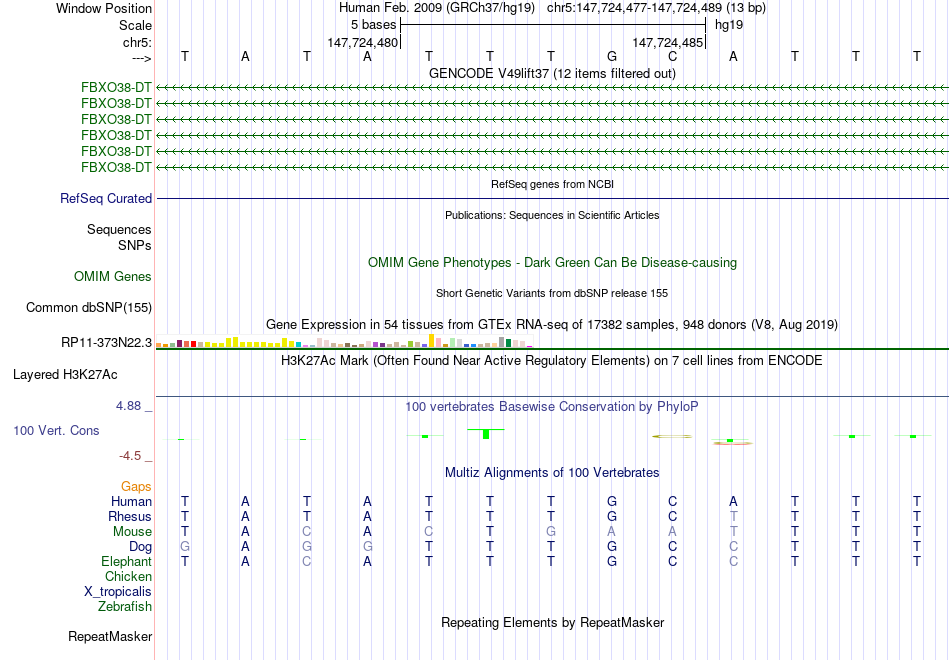Click the Layered H3K27Ac track label
Image resolution: width=950 pixels, height=660 pixels.
tap(65, 375)
